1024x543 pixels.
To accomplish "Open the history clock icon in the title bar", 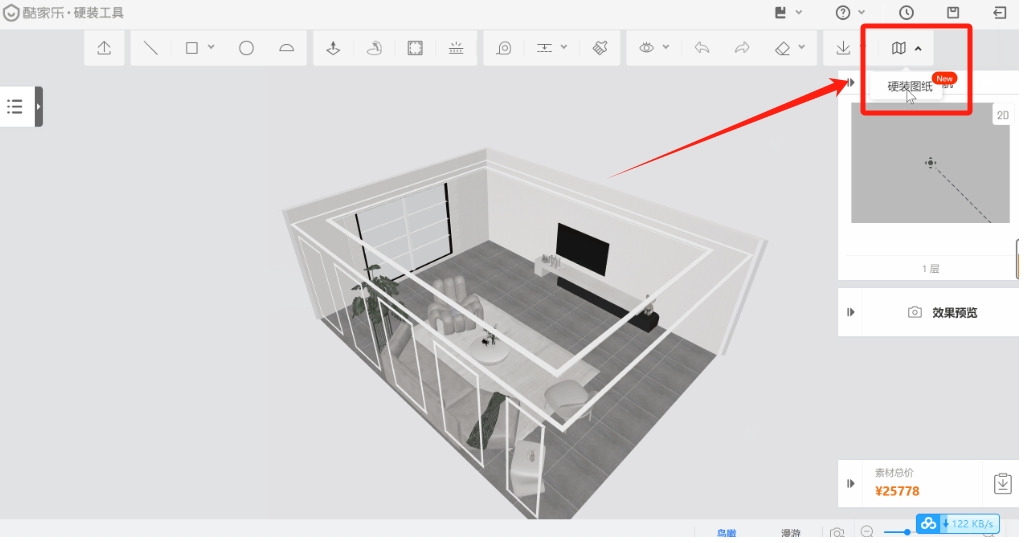I will coord(906,13).
